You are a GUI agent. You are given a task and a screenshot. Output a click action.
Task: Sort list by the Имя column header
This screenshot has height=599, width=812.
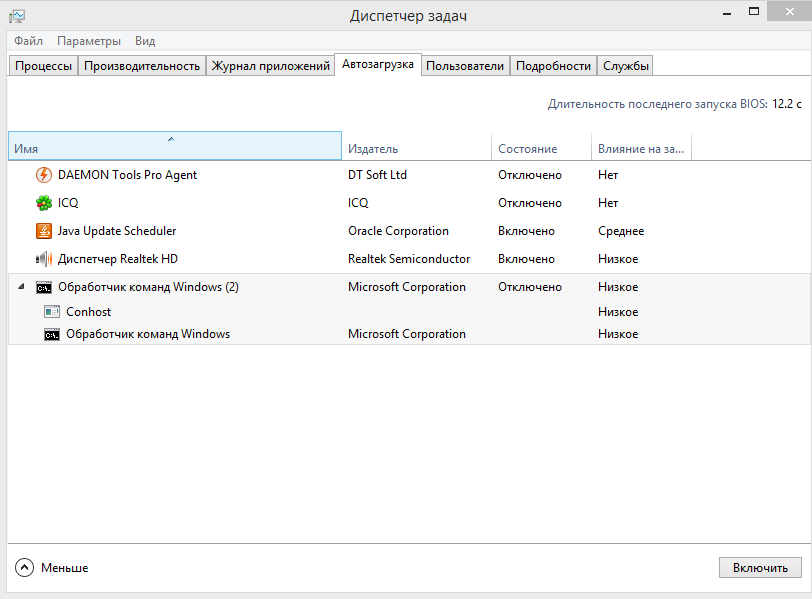pyautogui.click(x=174, y=148)
